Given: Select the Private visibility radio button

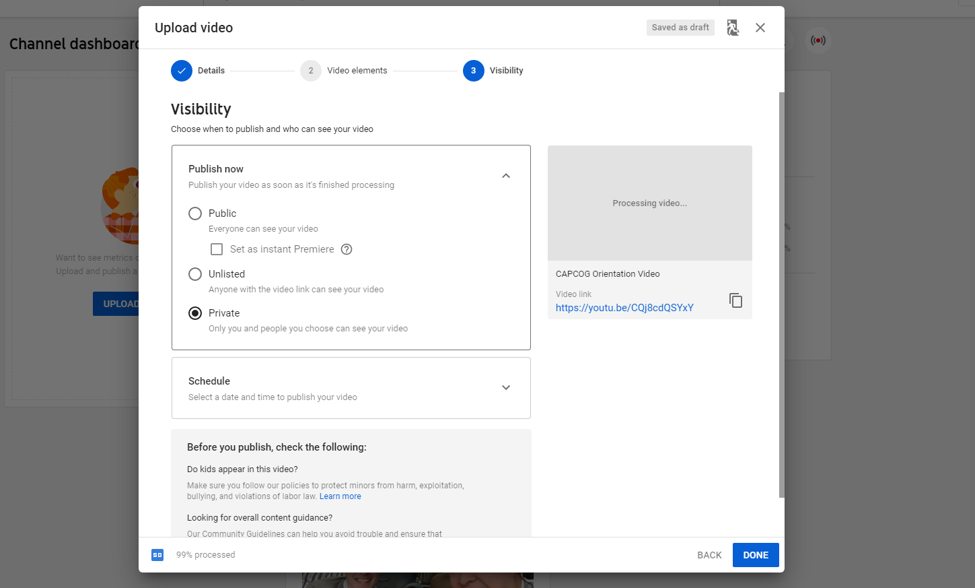Looking at the screenshot, I should click(195, 313).
